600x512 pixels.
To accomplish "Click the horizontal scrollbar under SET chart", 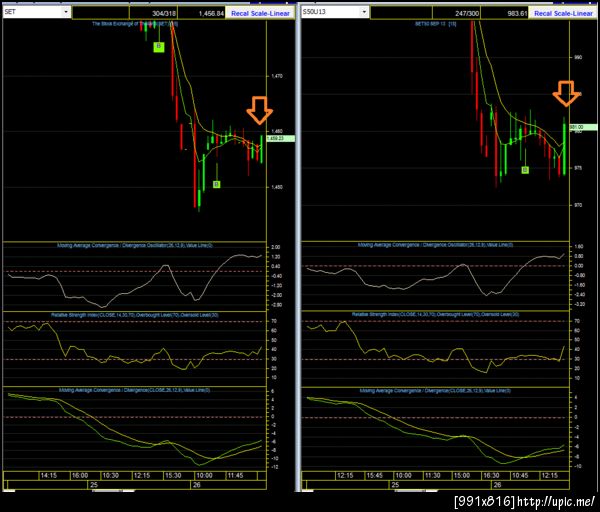I will pos(113,491).
